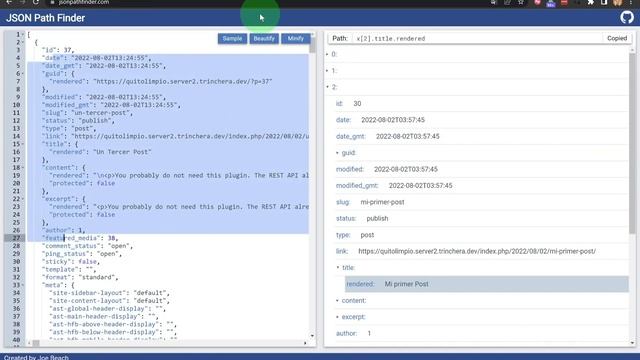Click the "author": 1 editor line

pos(63,230)
